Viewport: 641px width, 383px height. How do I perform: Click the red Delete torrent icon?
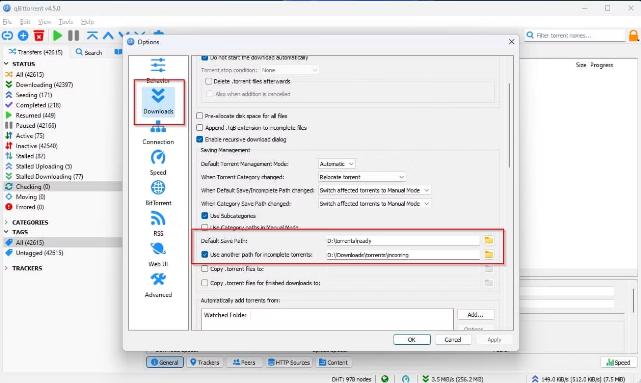click(39, 36)
